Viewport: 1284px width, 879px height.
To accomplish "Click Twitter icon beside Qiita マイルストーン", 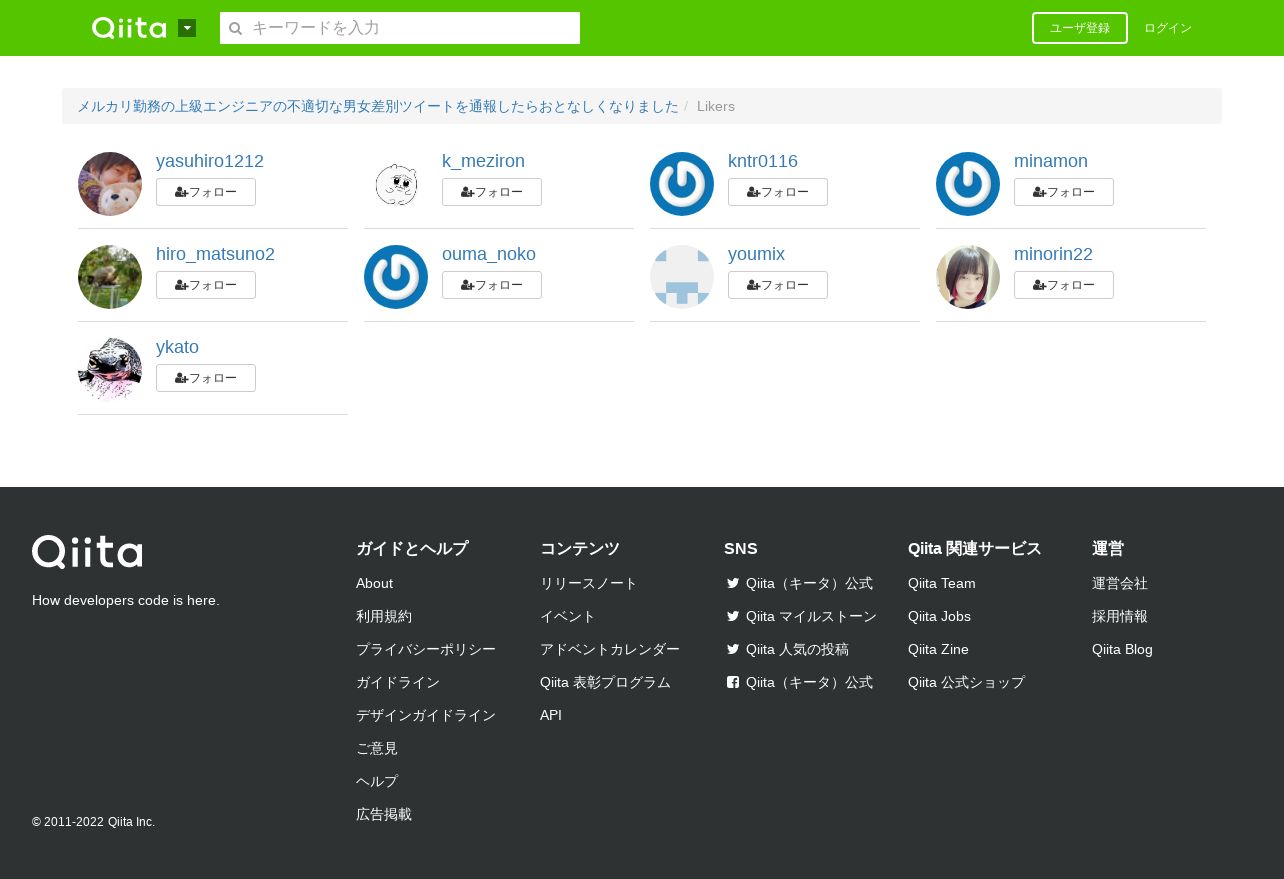I will pyautogui.click(x=733, y=616).
